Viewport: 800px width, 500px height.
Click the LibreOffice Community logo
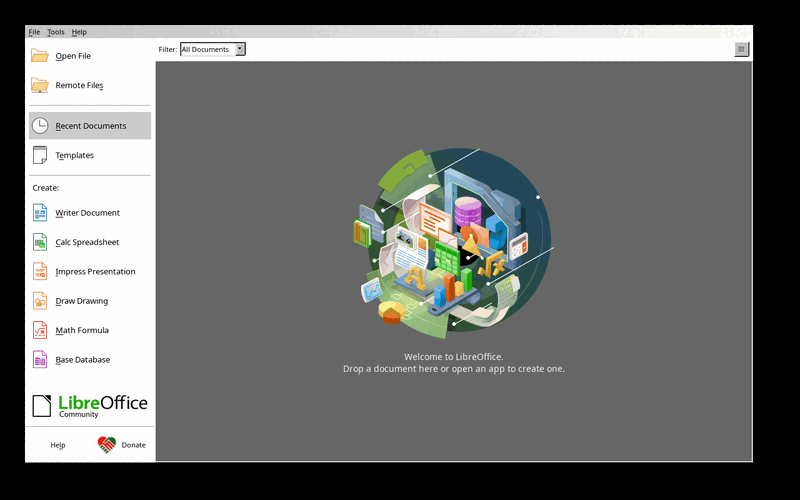(90, 406)
